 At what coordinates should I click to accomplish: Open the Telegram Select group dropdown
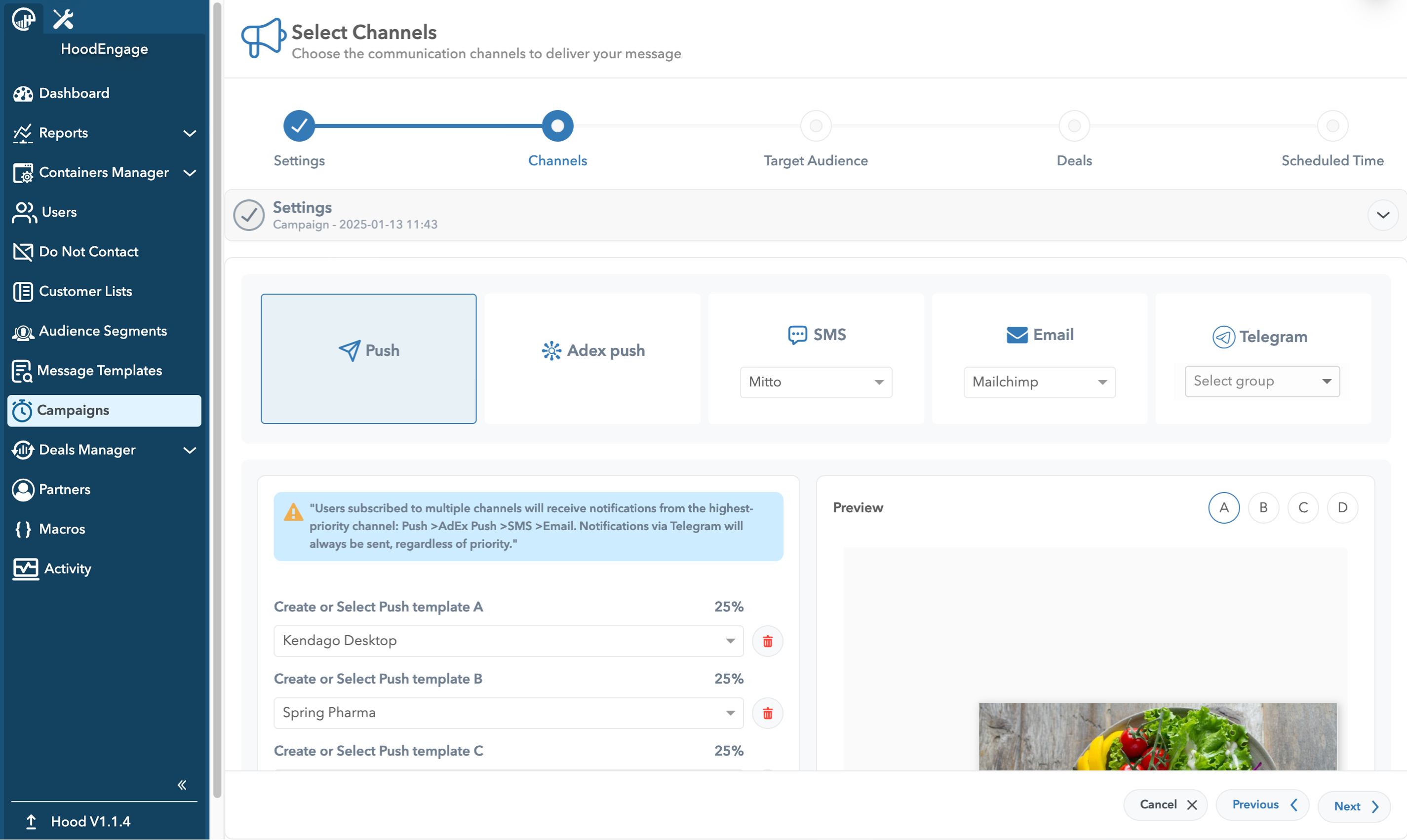point(1261,381)
